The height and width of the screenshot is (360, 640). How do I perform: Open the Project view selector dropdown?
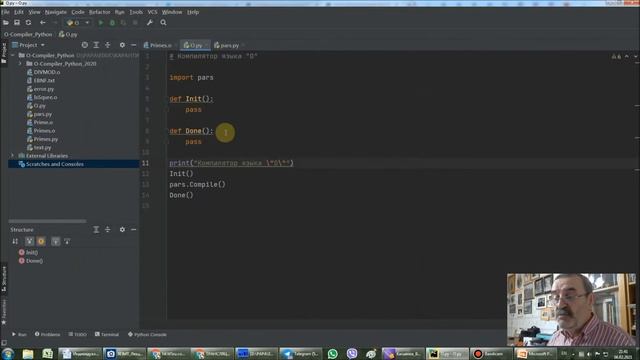point(28,45)
